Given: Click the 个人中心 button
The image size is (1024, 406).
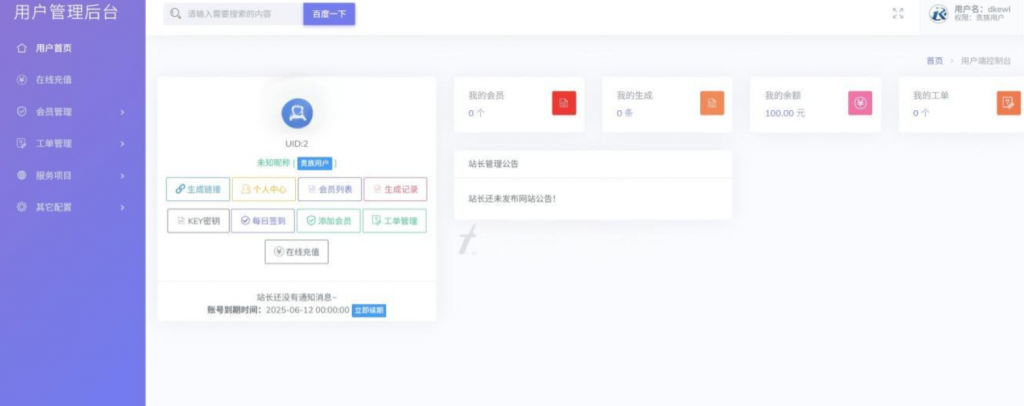Looking at the screenshot, I should click(264, 189).
